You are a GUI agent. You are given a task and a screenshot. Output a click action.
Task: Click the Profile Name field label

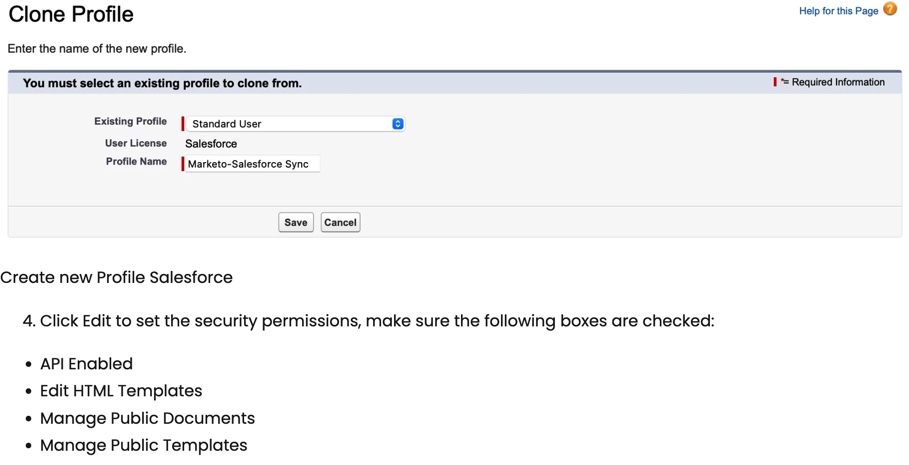pyautogui.click(x=136, y=161)
